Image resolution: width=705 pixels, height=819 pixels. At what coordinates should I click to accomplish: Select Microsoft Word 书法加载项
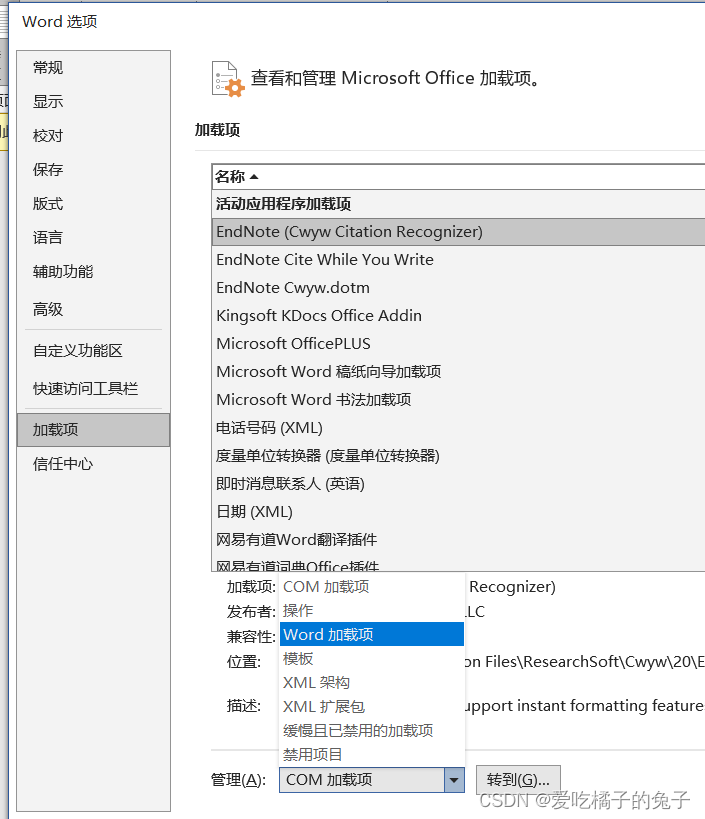459,400
